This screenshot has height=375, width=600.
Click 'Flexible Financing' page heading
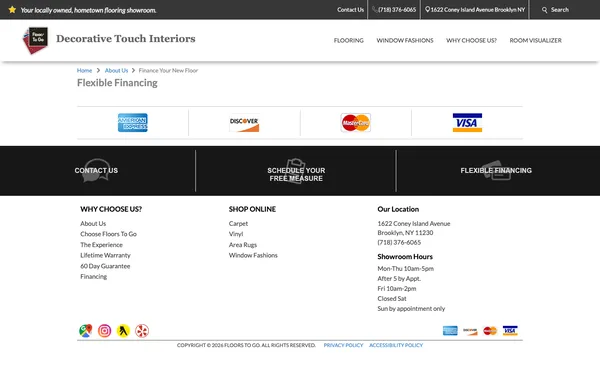click(117, 83)
